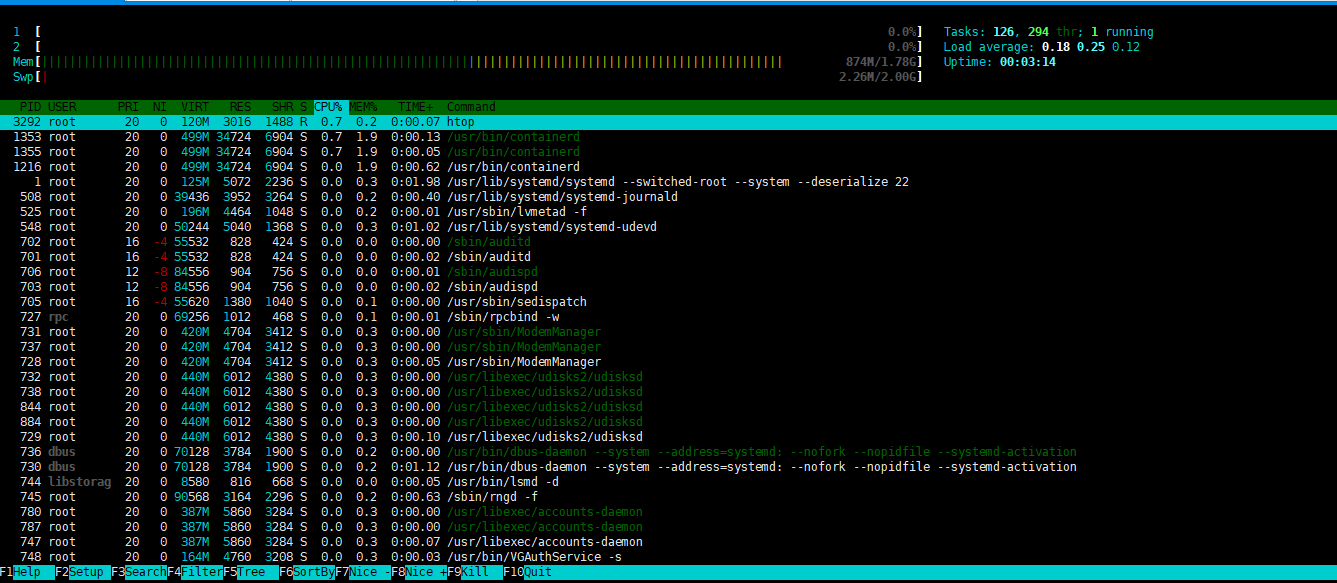Click the CPU 2 usage meter
Image resolution: width=1337 pixels, height=583 pixels.
(467, 47)
